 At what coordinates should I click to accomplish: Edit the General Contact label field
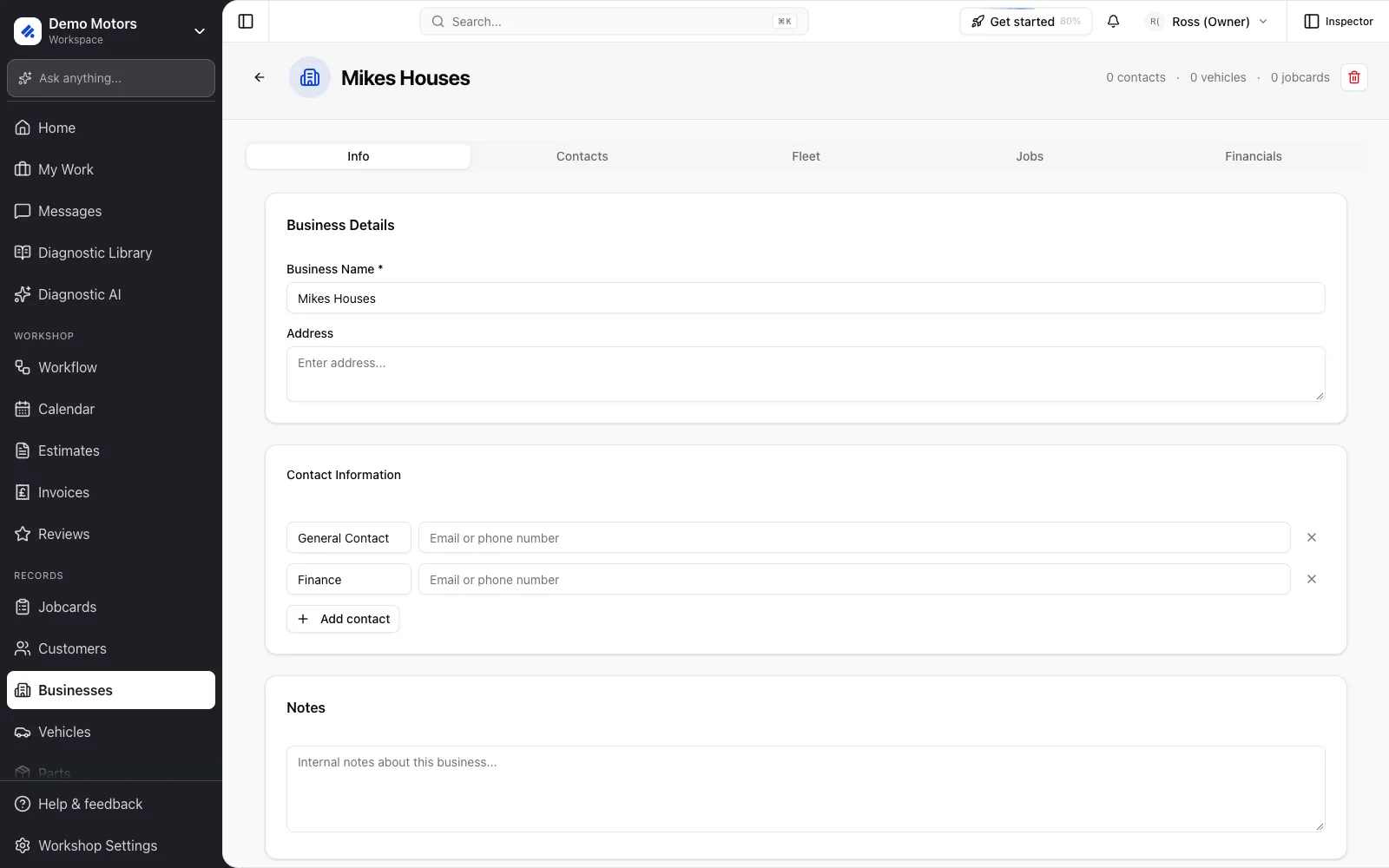(349, 537)
